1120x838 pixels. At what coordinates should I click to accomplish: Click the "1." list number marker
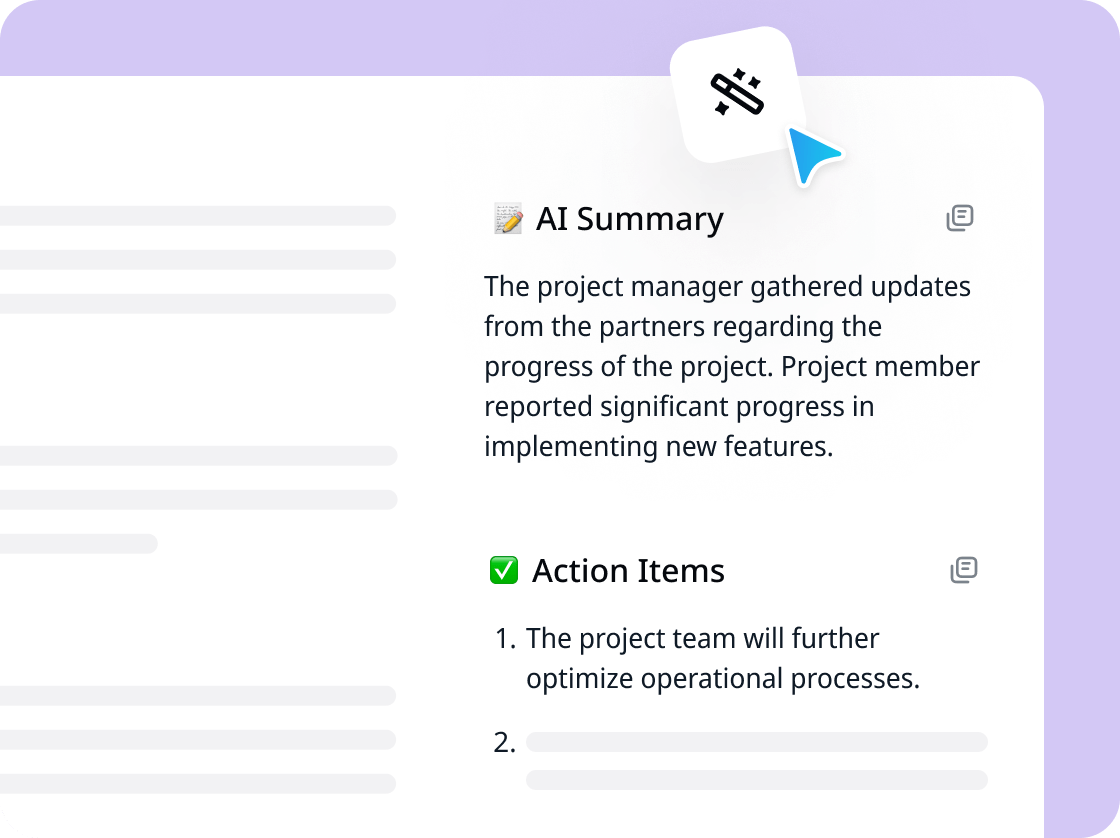[505, 638]
